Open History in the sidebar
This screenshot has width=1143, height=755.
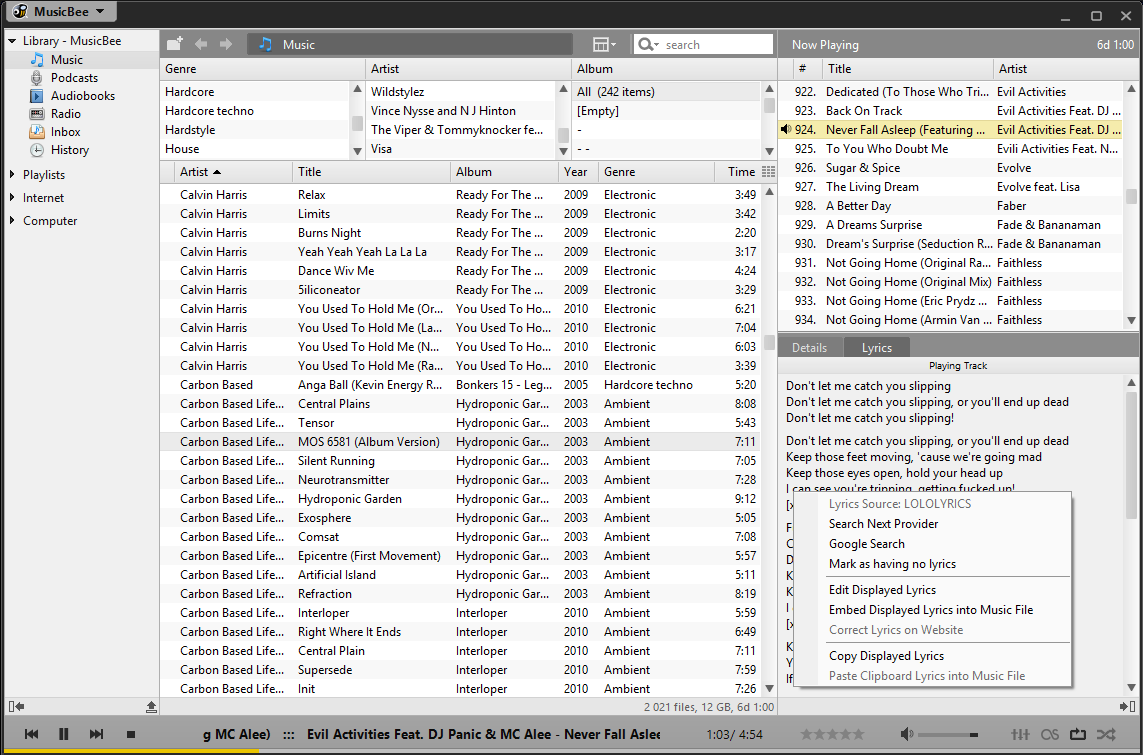69,150
